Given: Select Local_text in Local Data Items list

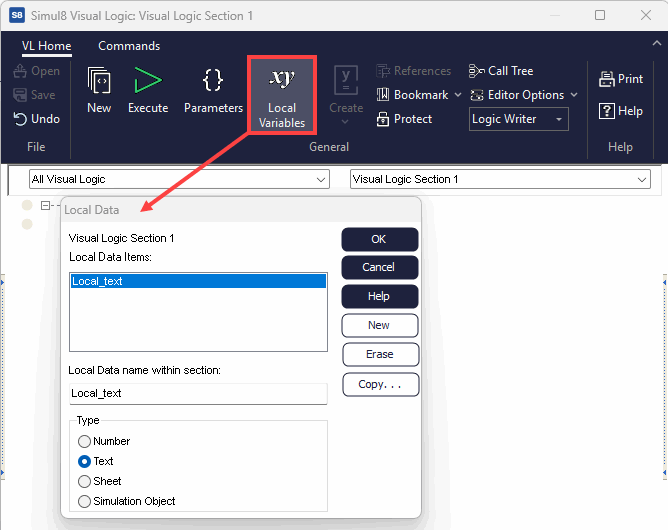Looking at the screenshot, I should [198, 281].
